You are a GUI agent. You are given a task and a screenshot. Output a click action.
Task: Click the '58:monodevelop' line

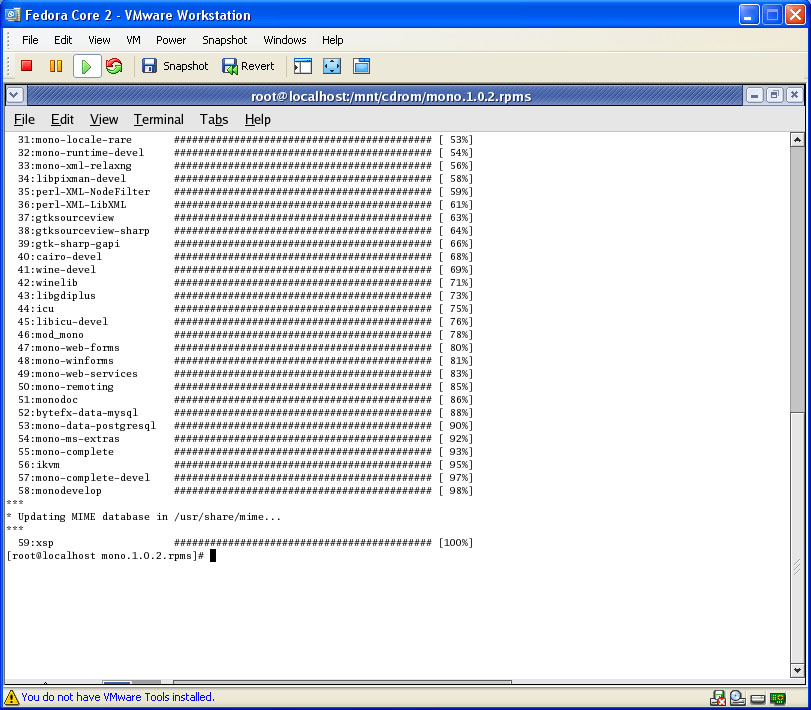pyautogui.click(x=246, y=491)
